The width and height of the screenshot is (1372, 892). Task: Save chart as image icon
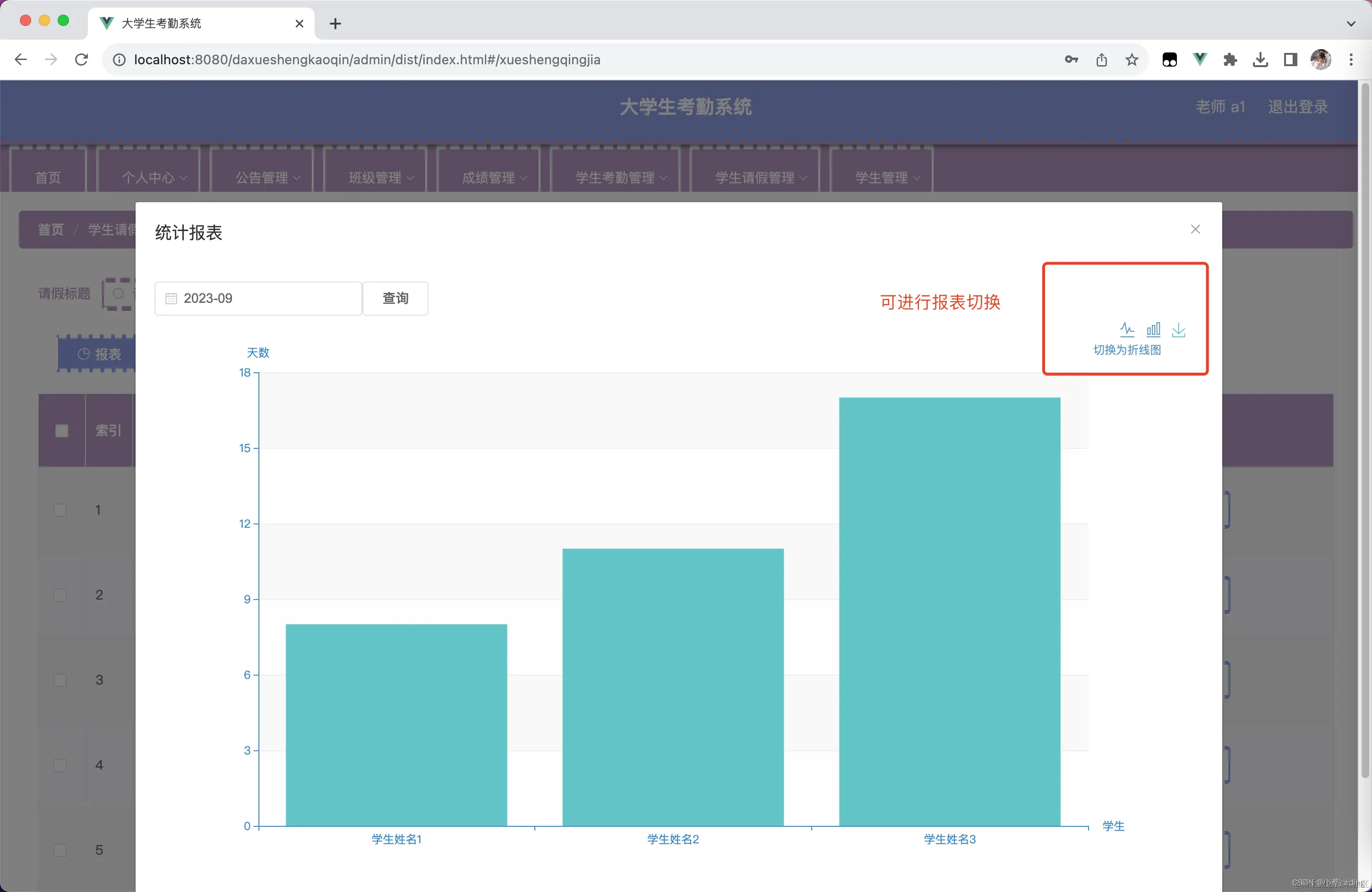pos(1178,330)
